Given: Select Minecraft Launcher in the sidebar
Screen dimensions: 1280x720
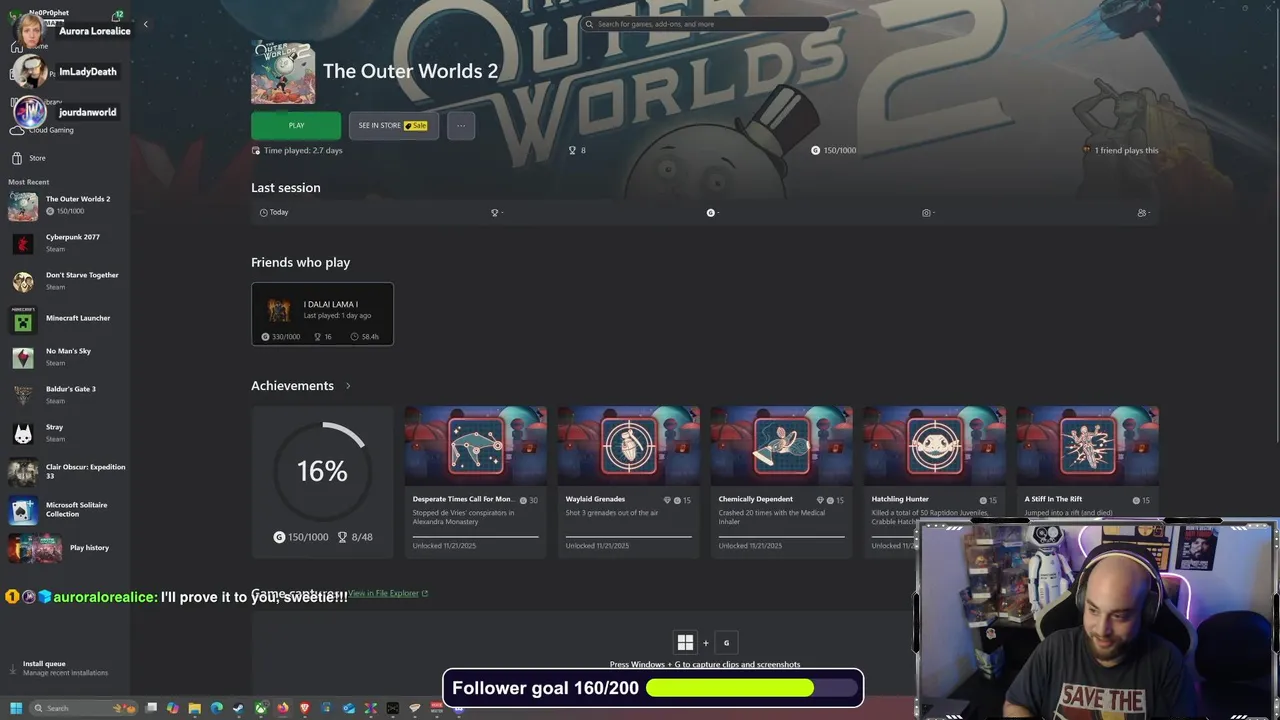Looking at the screenshot, I should [65, 319].
